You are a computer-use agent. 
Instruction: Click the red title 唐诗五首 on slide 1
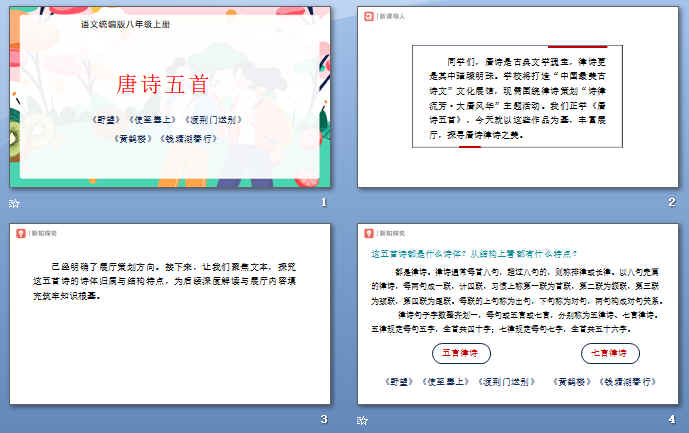click(x=168, y=82)
